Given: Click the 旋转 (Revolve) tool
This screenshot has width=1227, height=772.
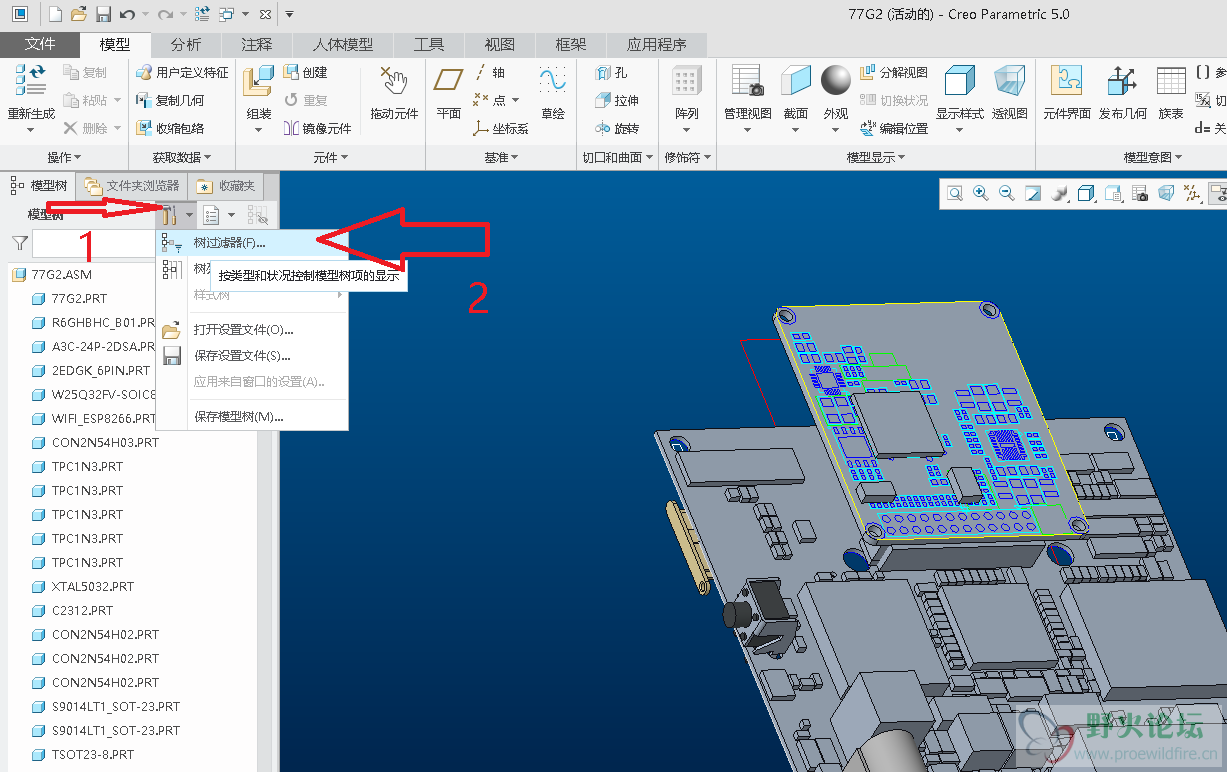Looking at the screenshot, I should [x=617, y=128].
